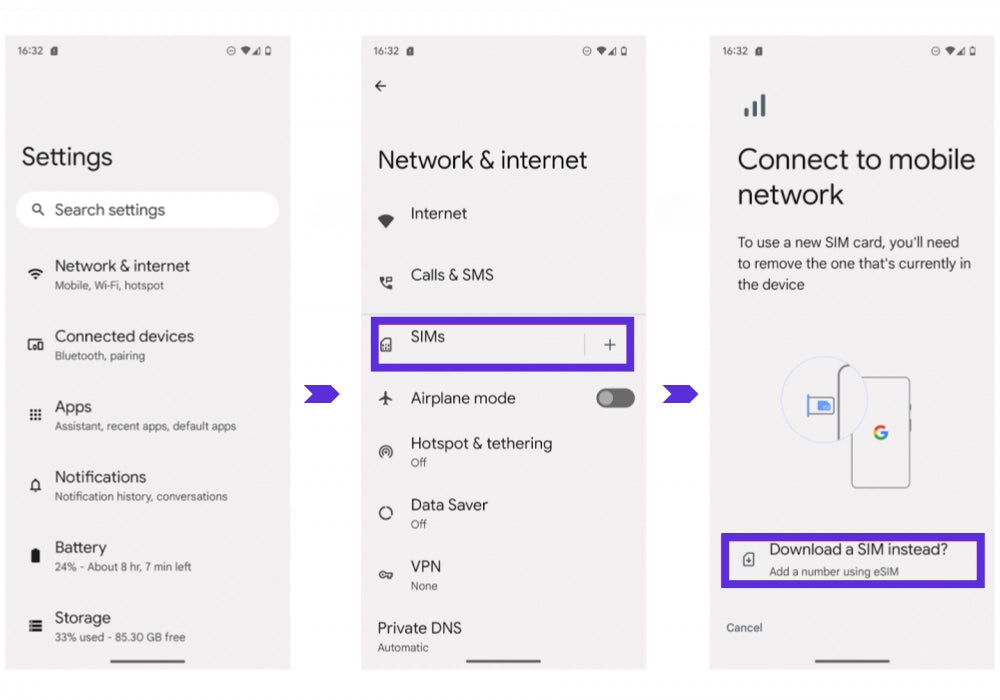Open the Internet entry
This screenshot has width=1000, height=700.
pos(503,215)
